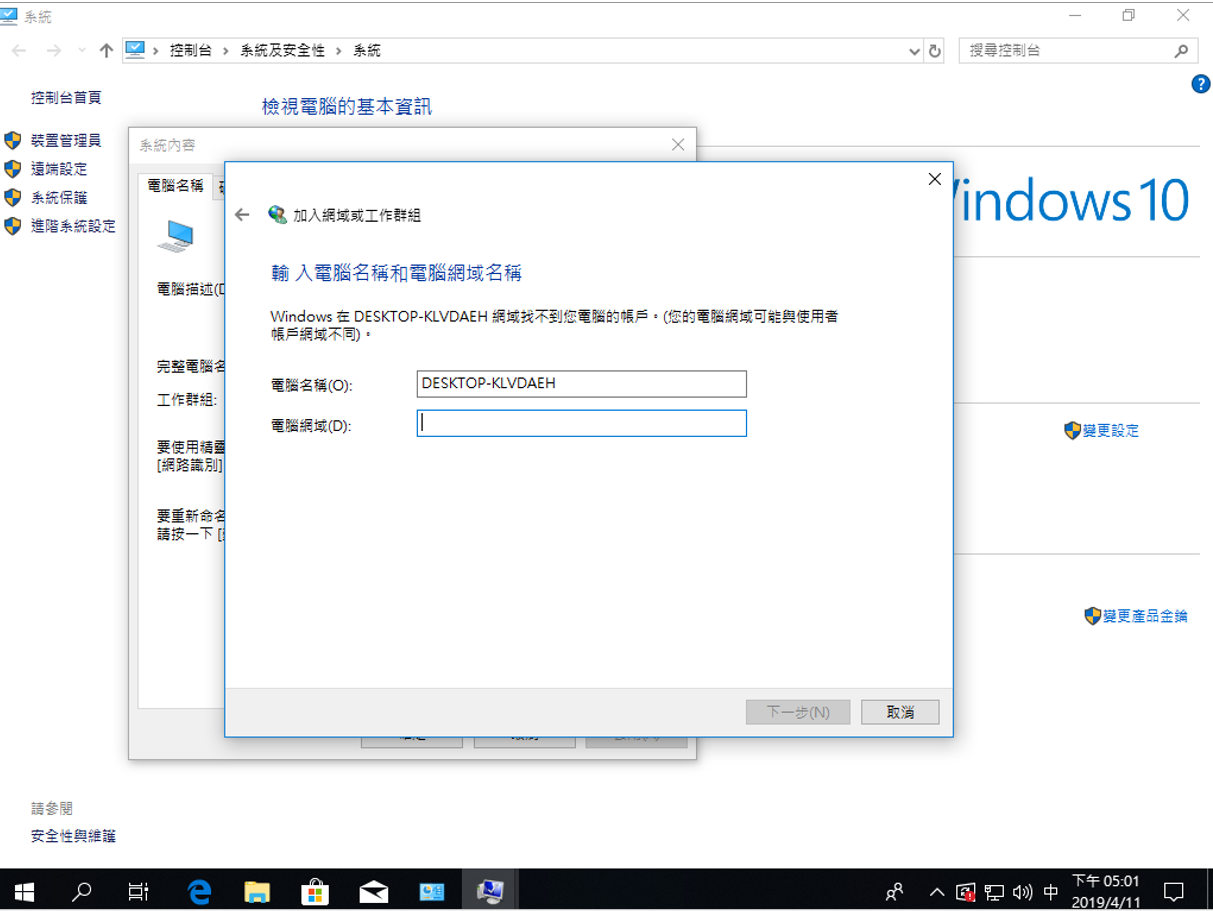Viewport: 1213px width, 911px height.
Task: Click the volume speaker tray icon
Action: pos(1022,891)
